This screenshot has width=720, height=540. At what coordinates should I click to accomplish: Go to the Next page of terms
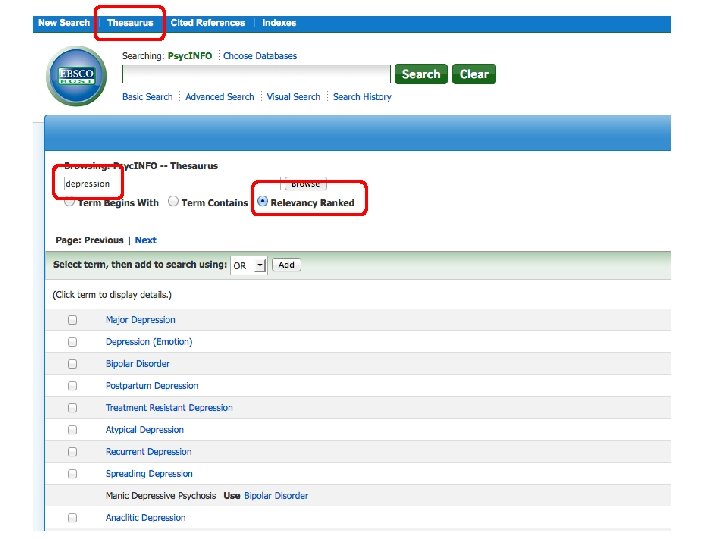[146, 240]
